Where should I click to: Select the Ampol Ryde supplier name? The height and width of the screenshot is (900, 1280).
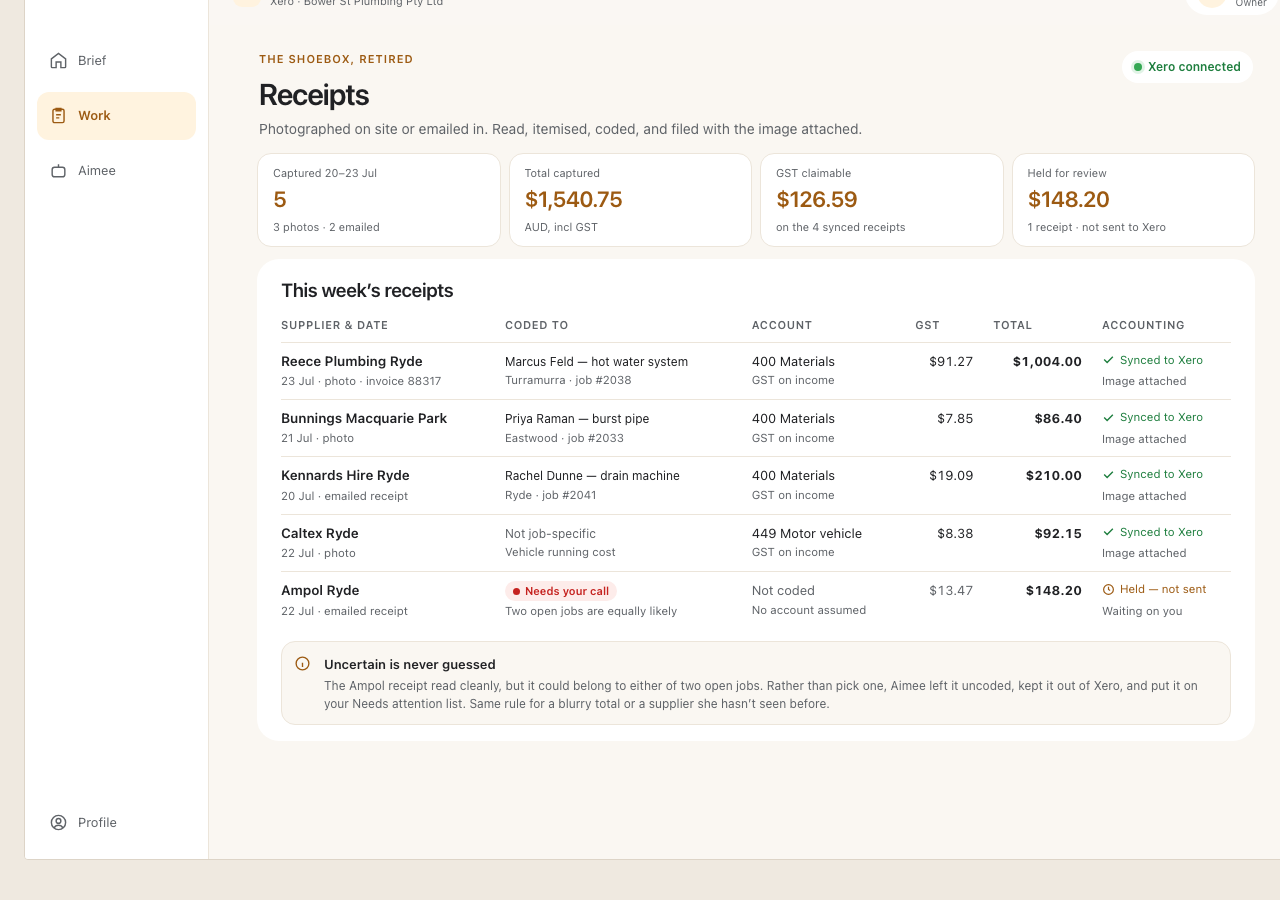coord(320,590)
